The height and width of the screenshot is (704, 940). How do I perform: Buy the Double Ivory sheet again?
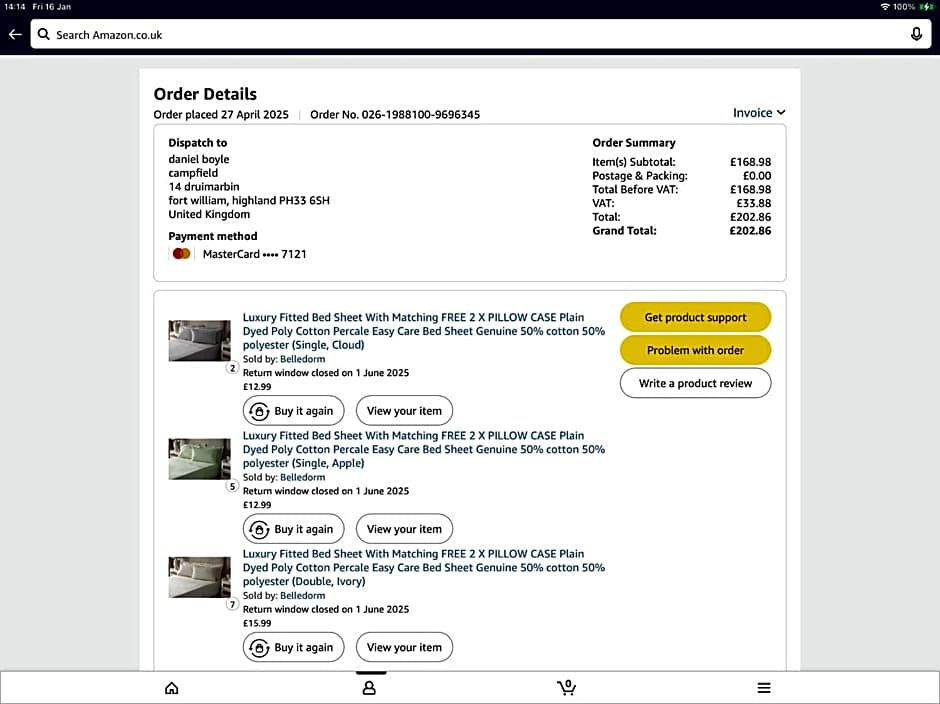293,647
